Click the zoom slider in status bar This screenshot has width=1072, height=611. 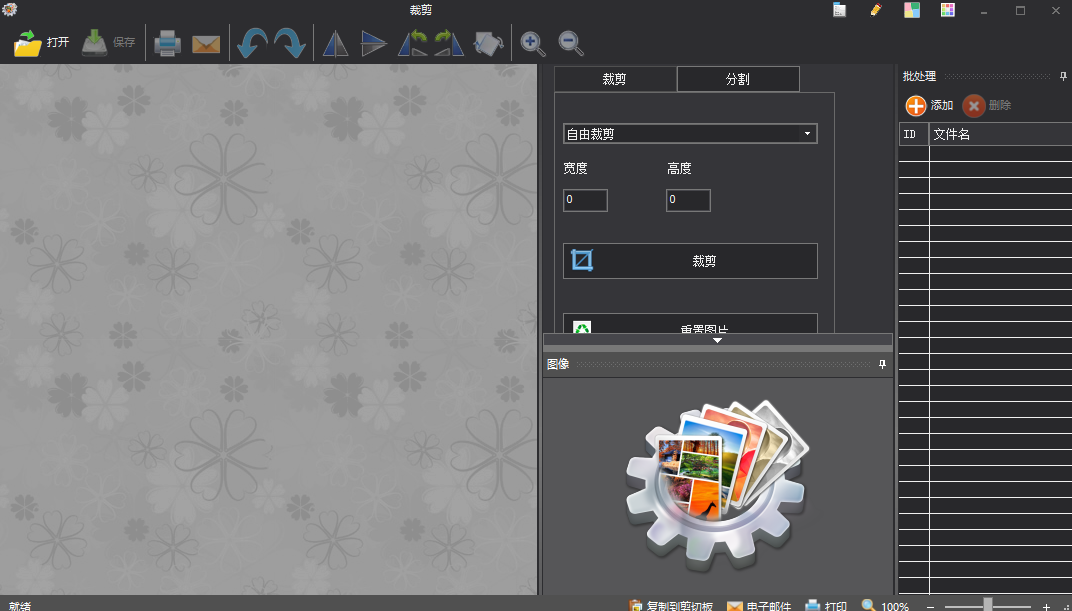pos(988,605)
